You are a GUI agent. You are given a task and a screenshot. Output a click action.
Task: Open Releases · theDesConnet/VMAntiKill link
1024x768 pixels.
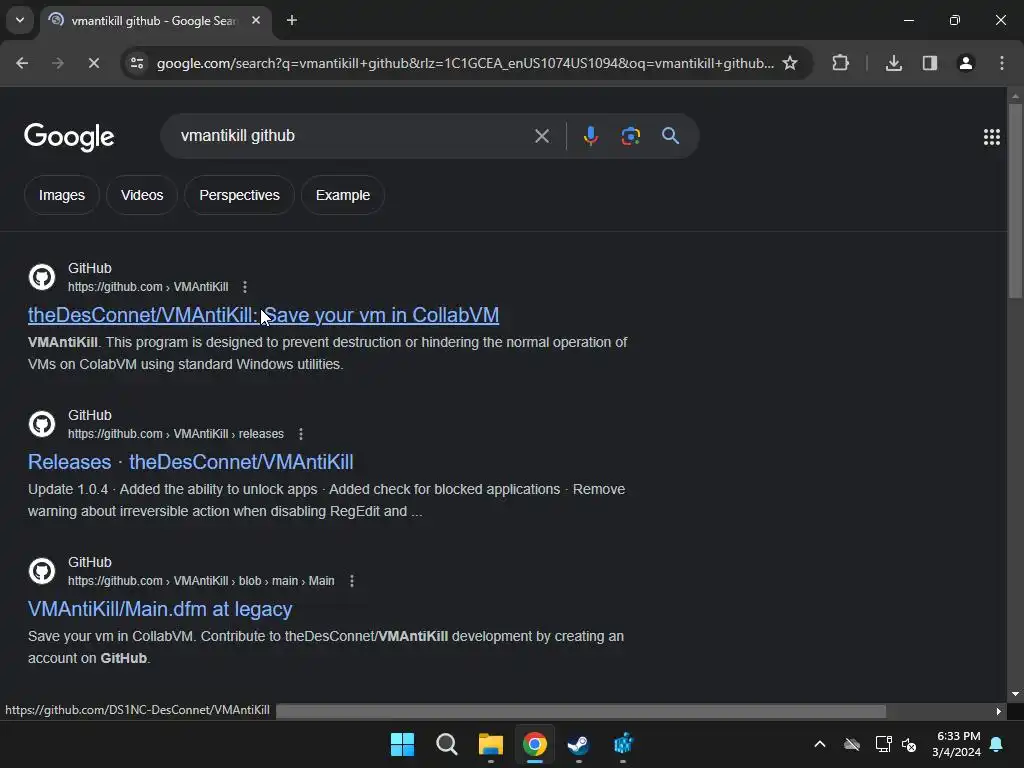click(191, 462)
